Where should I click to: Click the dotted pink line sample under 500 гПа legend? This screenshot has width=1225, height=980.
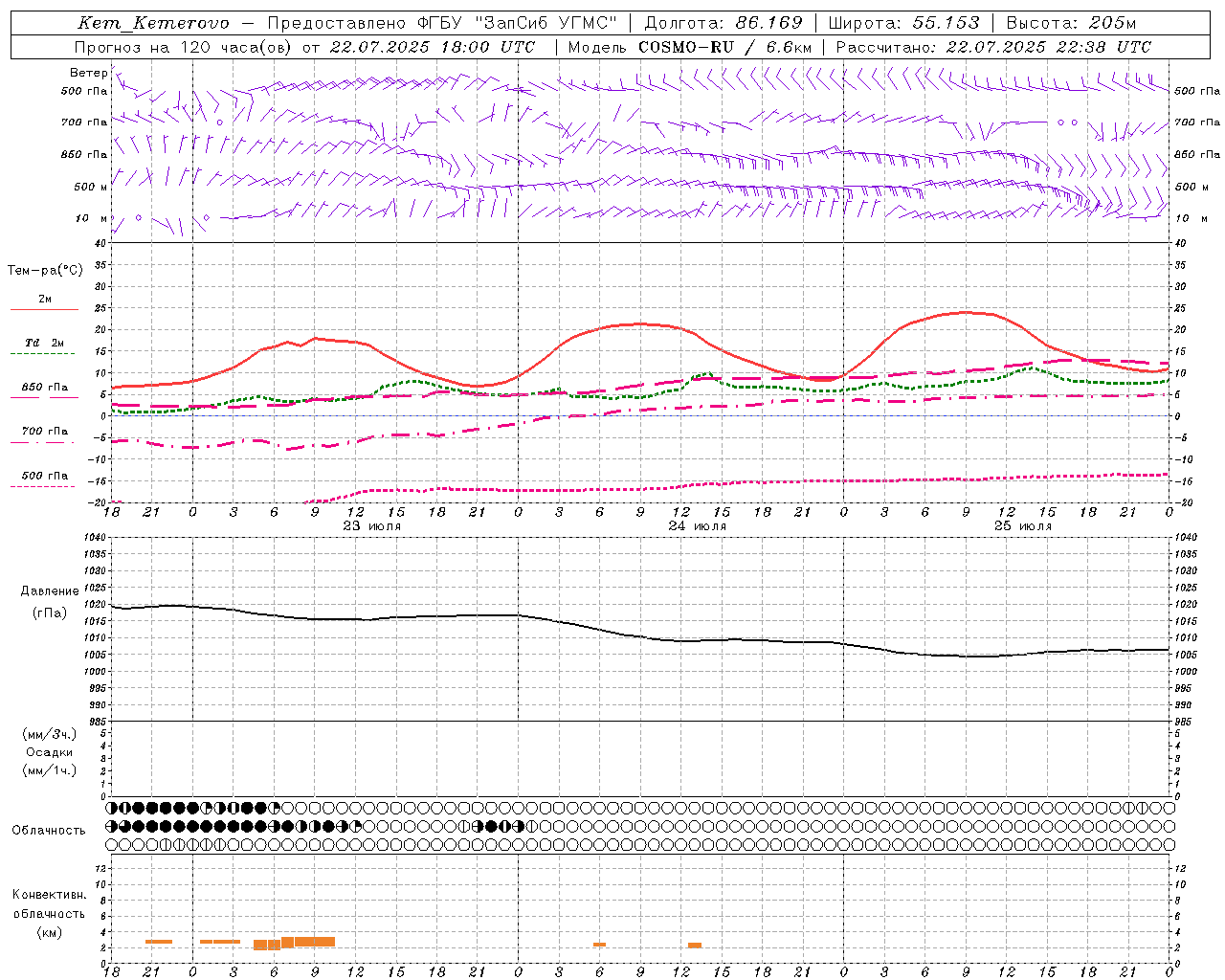pyautogui.click(x=44, y=486)
